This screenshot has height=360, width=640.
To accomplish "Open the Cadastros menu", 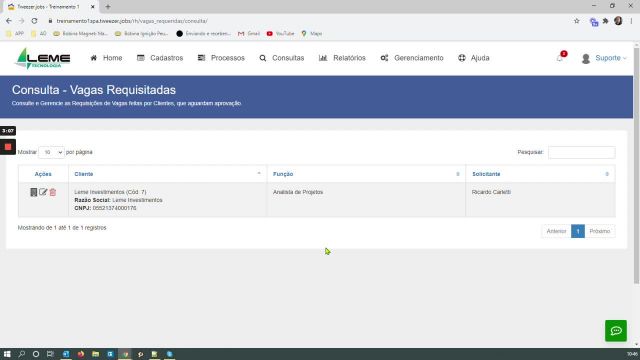I will [160, 58].
